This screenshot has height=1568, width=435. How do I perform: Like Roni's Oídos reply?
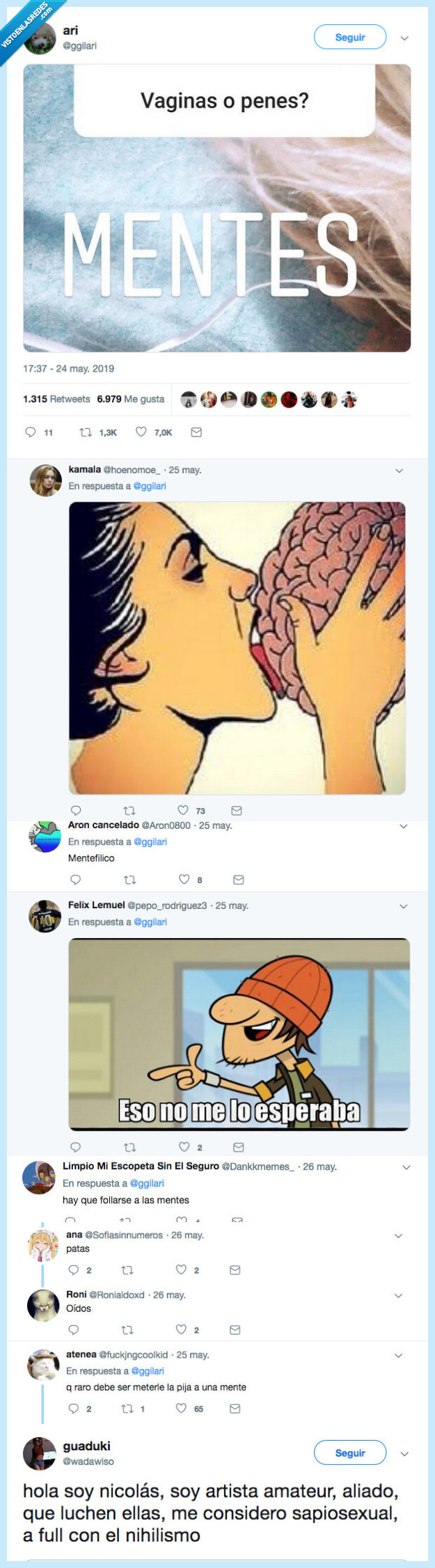click(182, 1330)
